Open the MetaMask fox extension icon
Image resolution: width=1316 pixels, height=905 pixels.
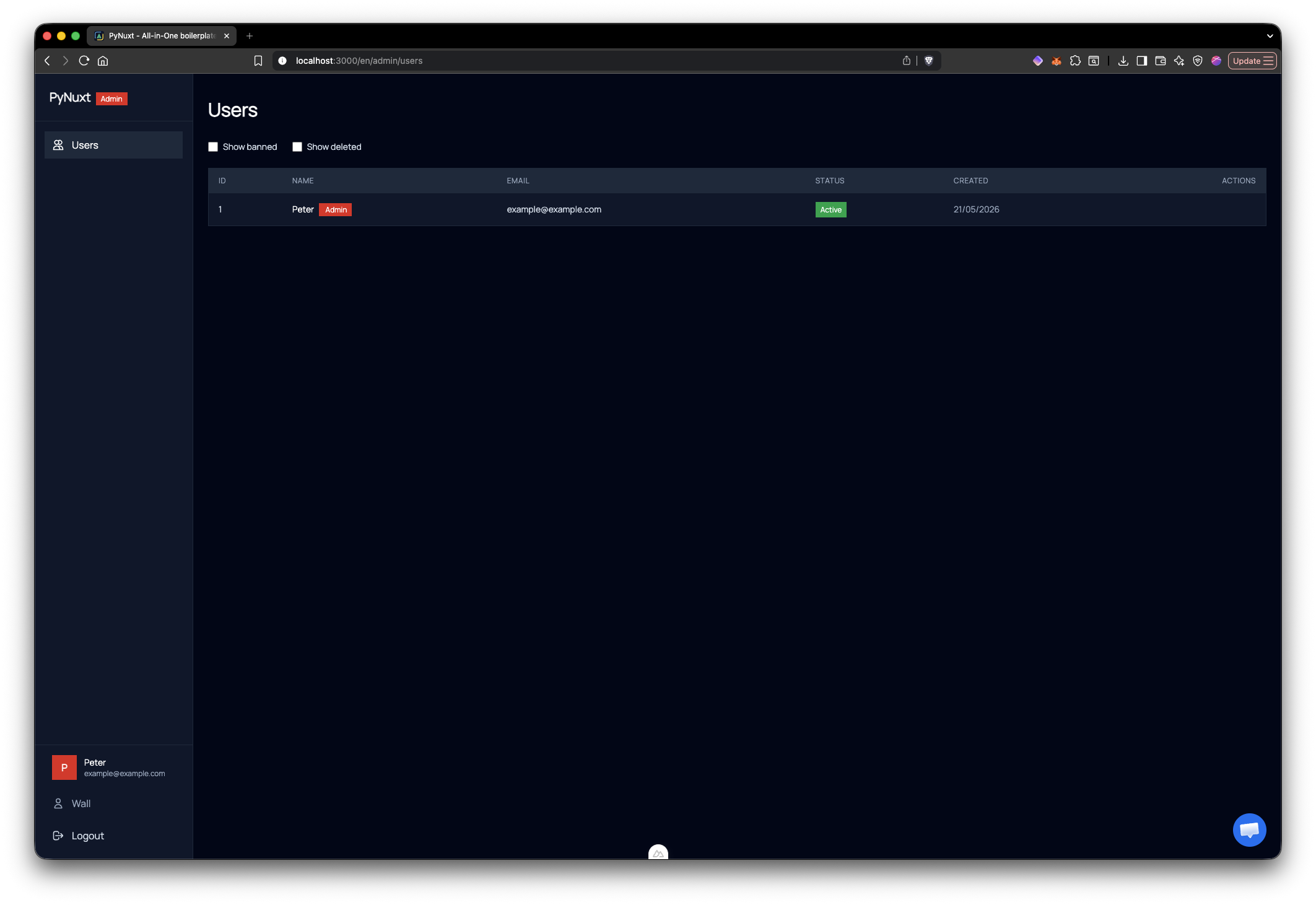click(x=1057, y=61)
